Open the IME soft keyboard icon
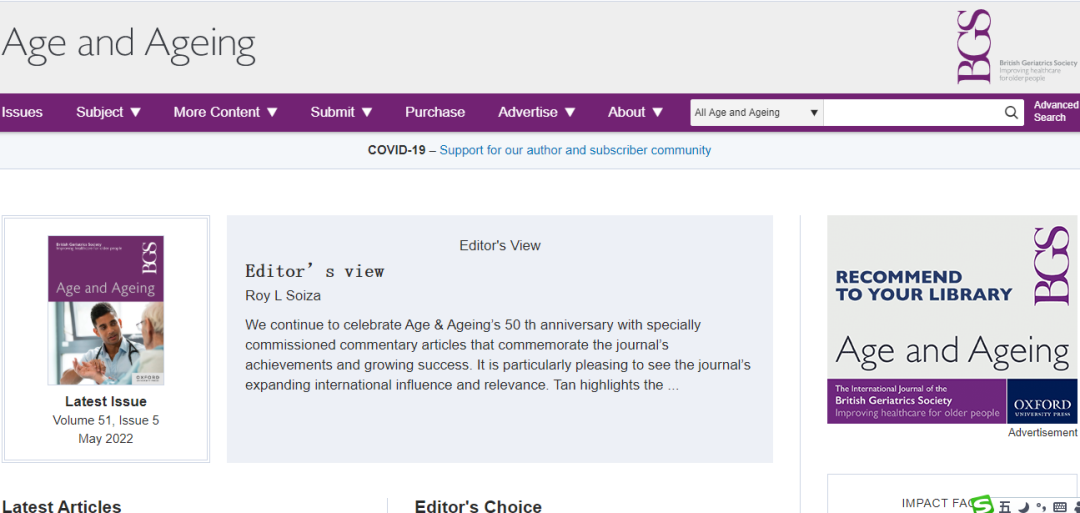 [1059, 506]
